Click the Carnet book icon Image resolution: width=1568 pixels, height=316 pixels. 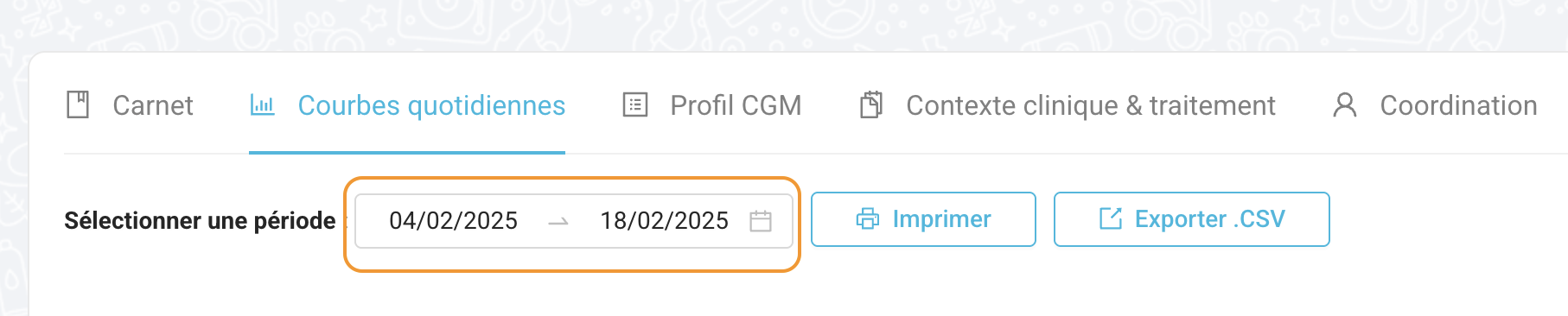point(78,105)
